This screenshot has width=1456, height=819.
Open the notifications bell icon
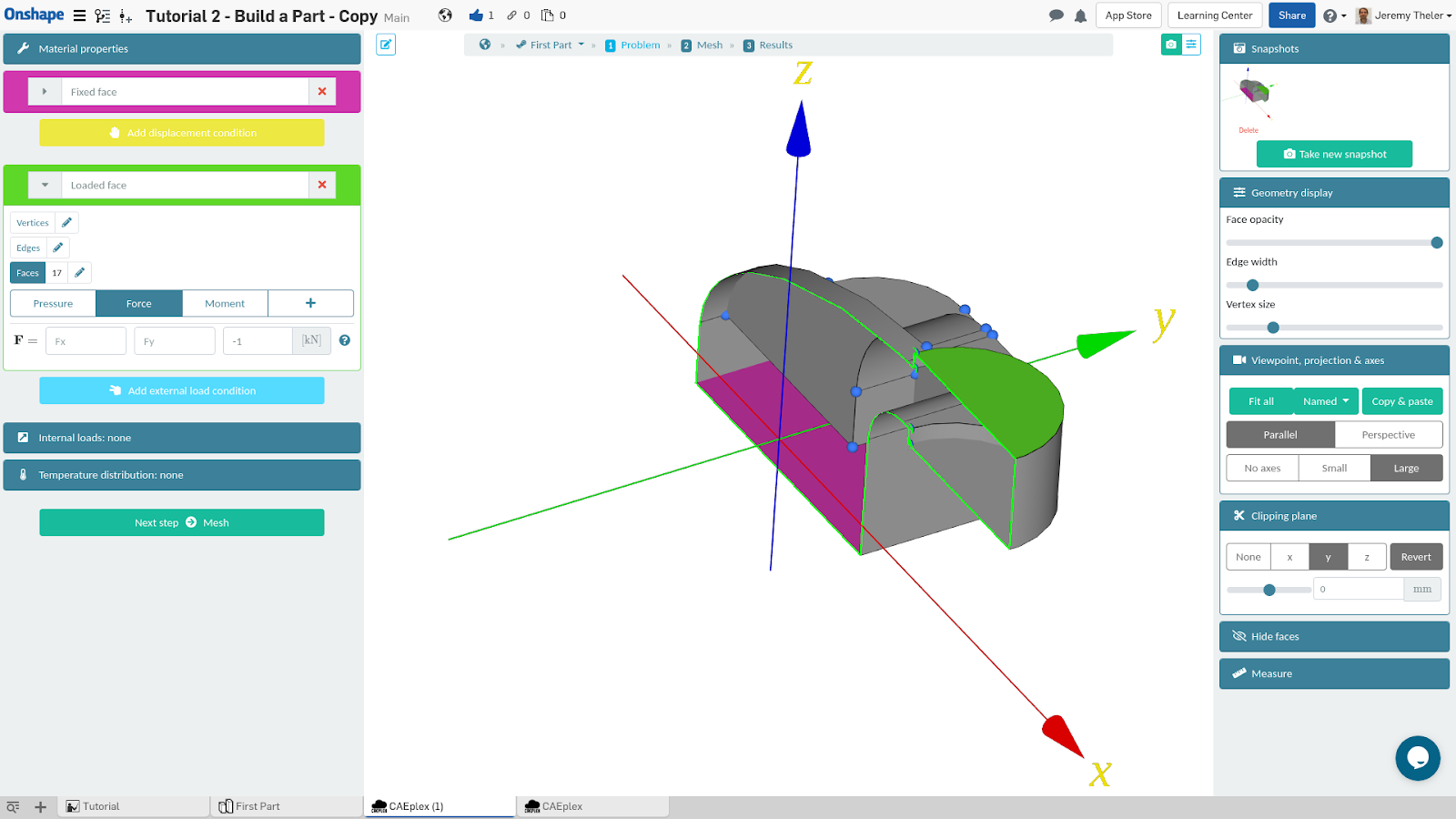(1080, 15)
